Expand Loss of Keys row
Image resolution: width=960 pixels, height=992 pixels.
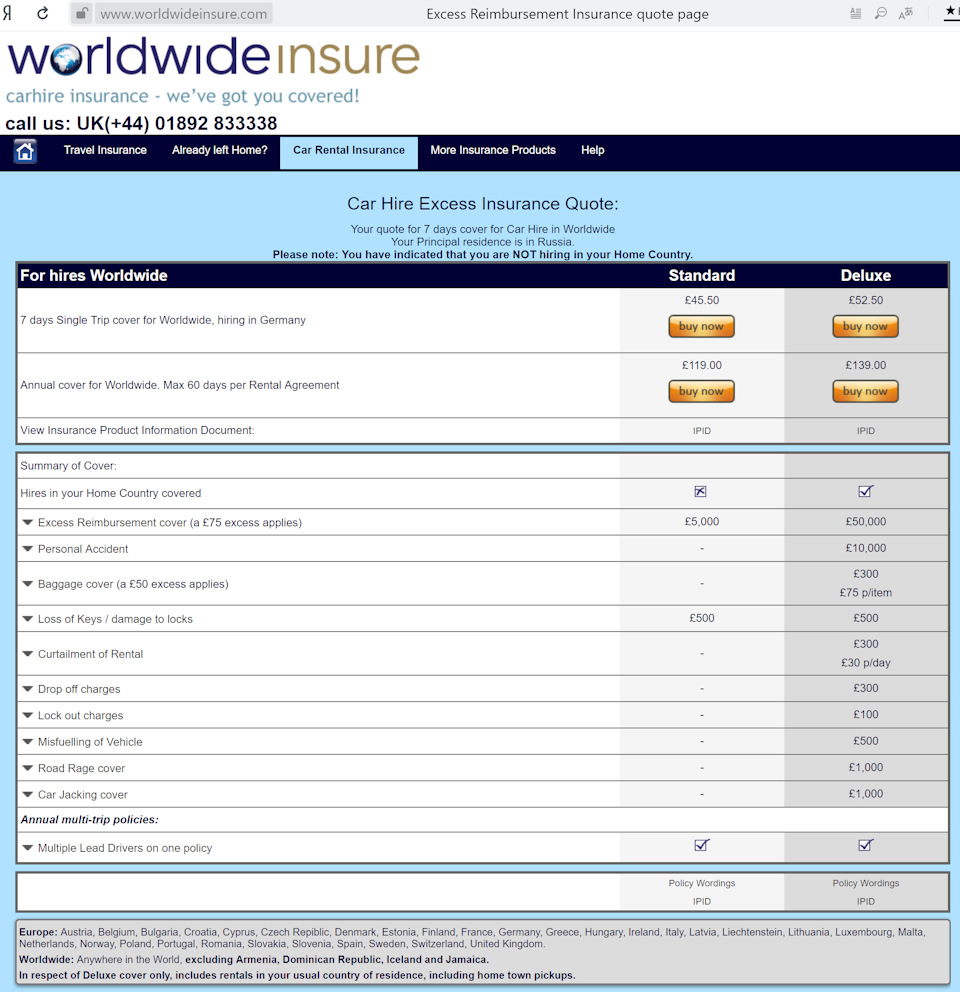point(27,619)
